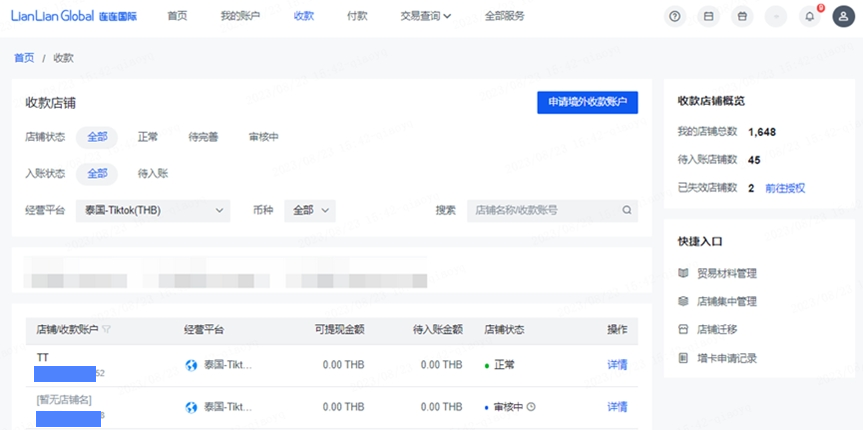Click the 店铺名称/收款账号 search field

point(553,211)
